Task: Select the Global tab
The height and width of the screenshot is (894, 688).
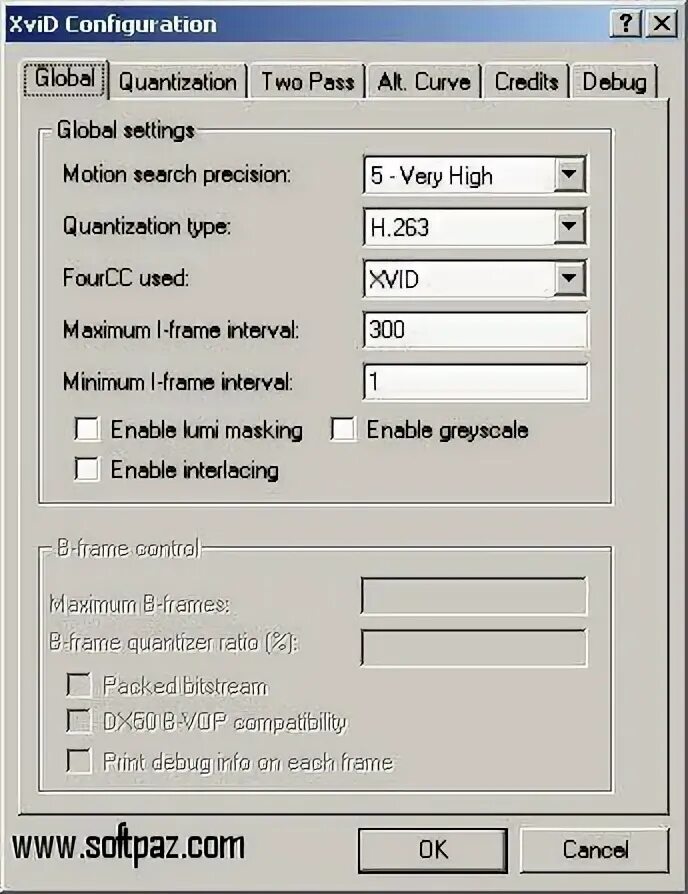Action: [x=64, y=78]
